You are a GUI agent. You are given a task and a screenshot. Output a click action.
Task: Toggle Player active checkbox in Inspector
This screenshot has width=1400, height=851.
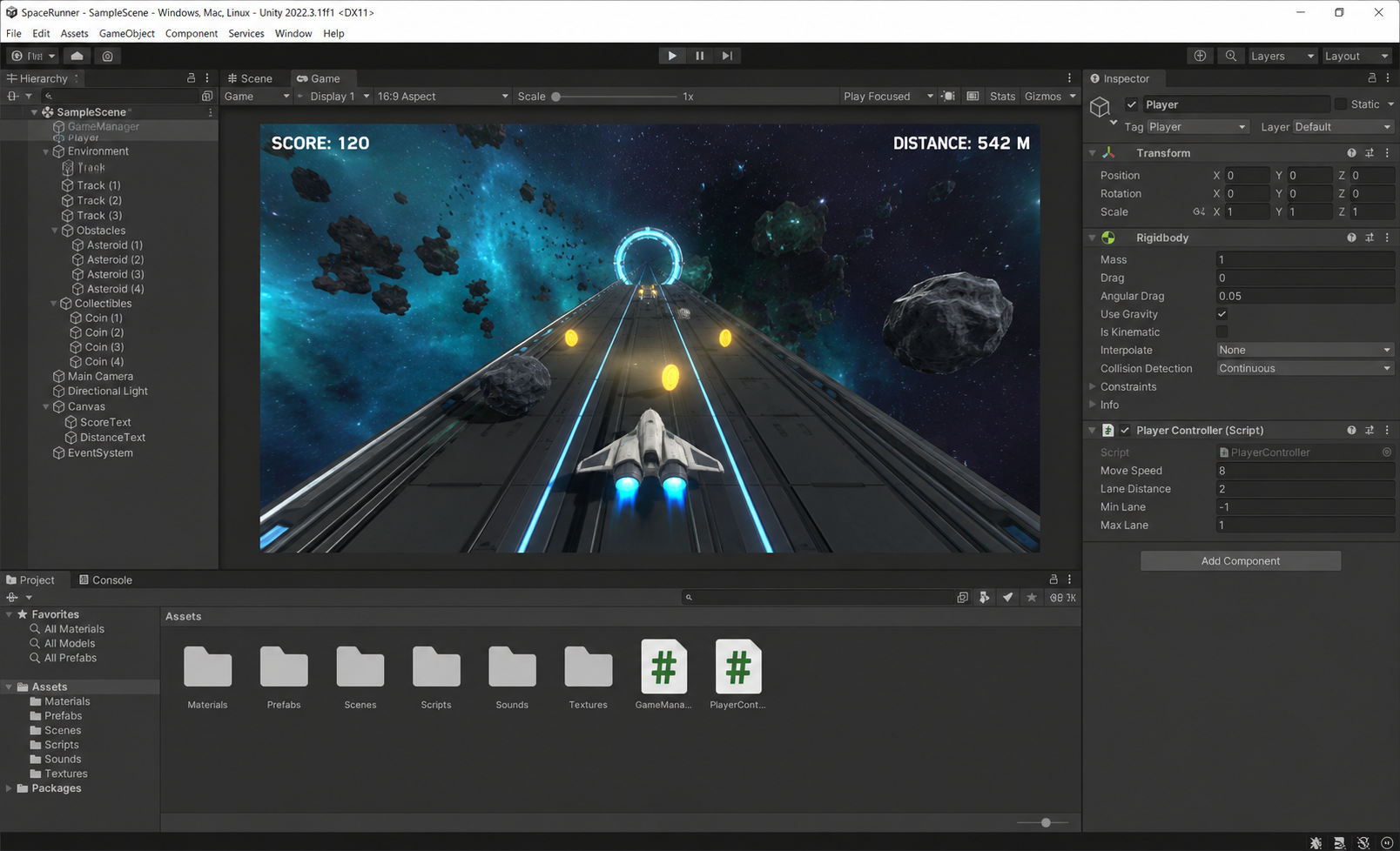[1132, 104]
